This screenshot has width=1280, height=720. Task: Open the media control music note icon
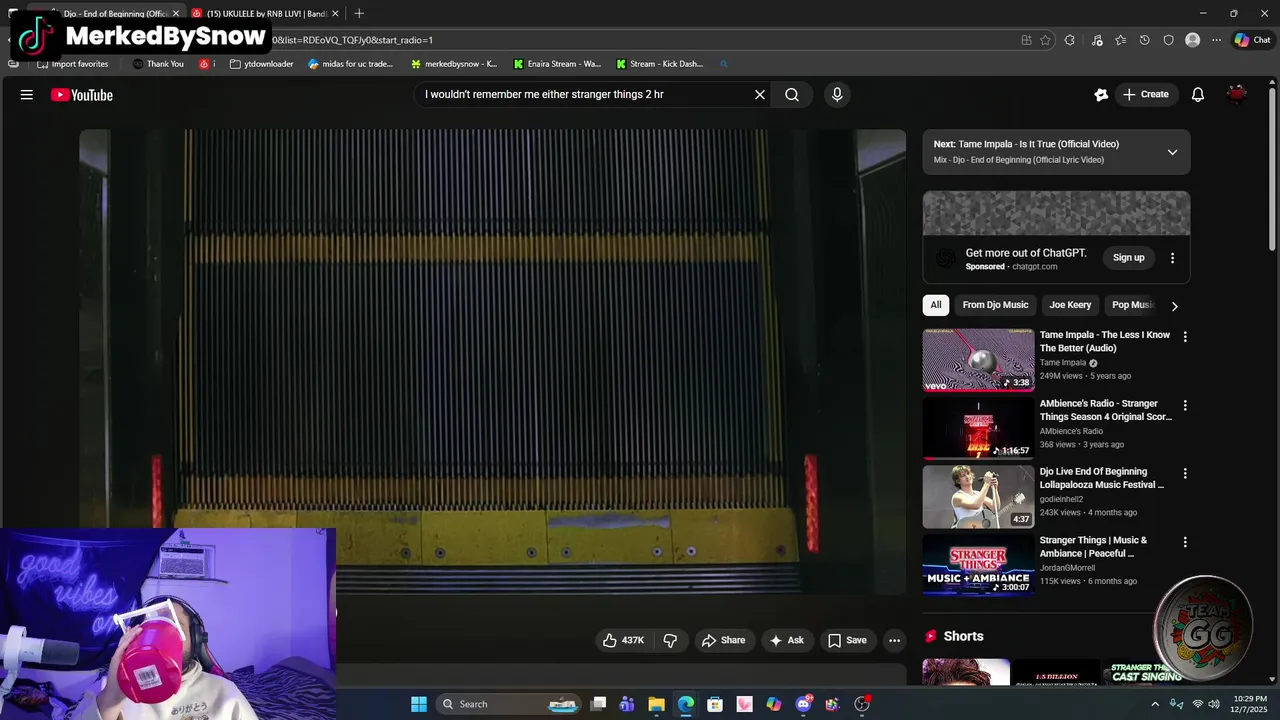tap(1097, 40)
